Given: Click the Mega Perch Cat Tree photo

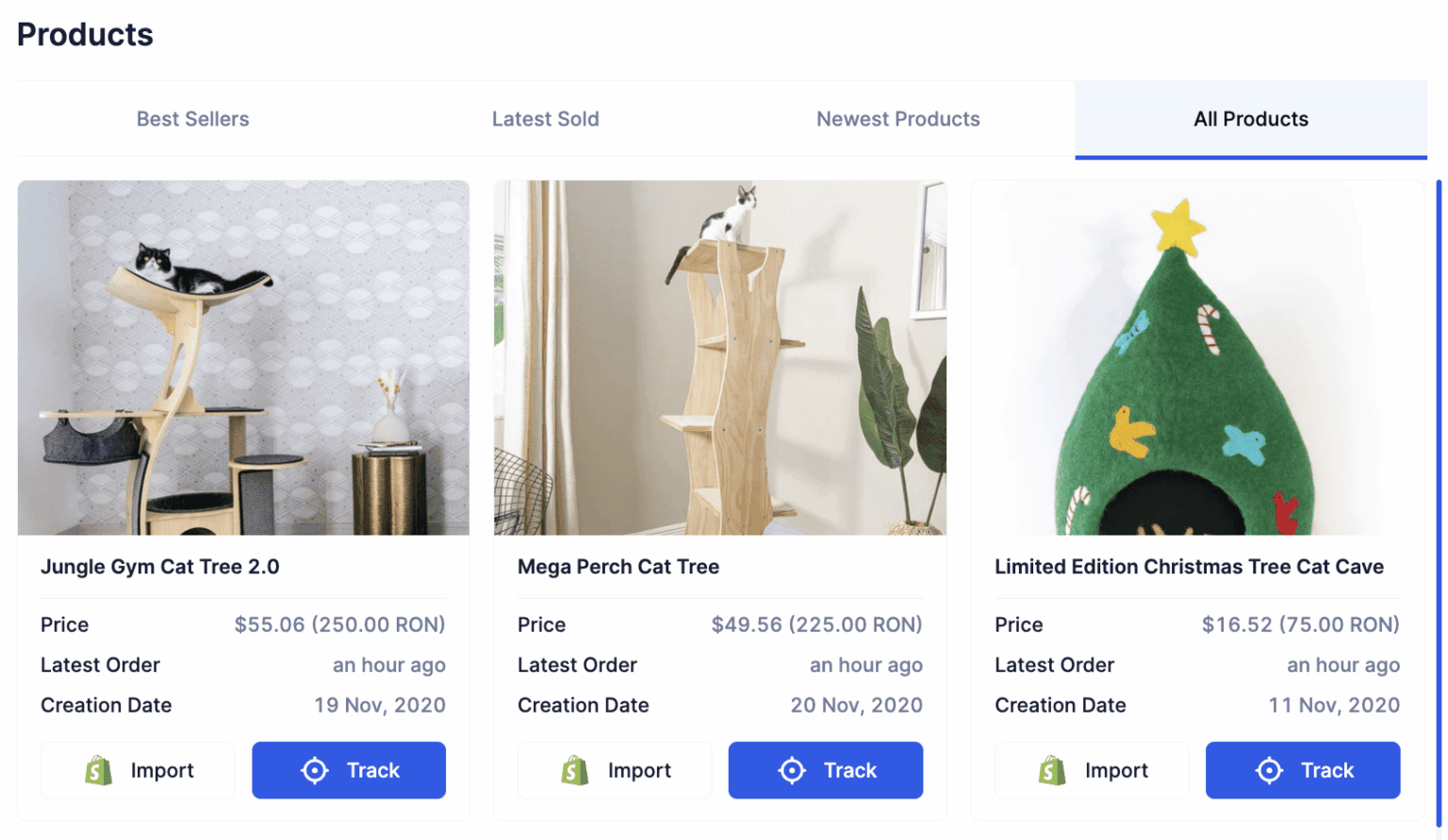Looking at the screenshot, I should pos(720,358).
